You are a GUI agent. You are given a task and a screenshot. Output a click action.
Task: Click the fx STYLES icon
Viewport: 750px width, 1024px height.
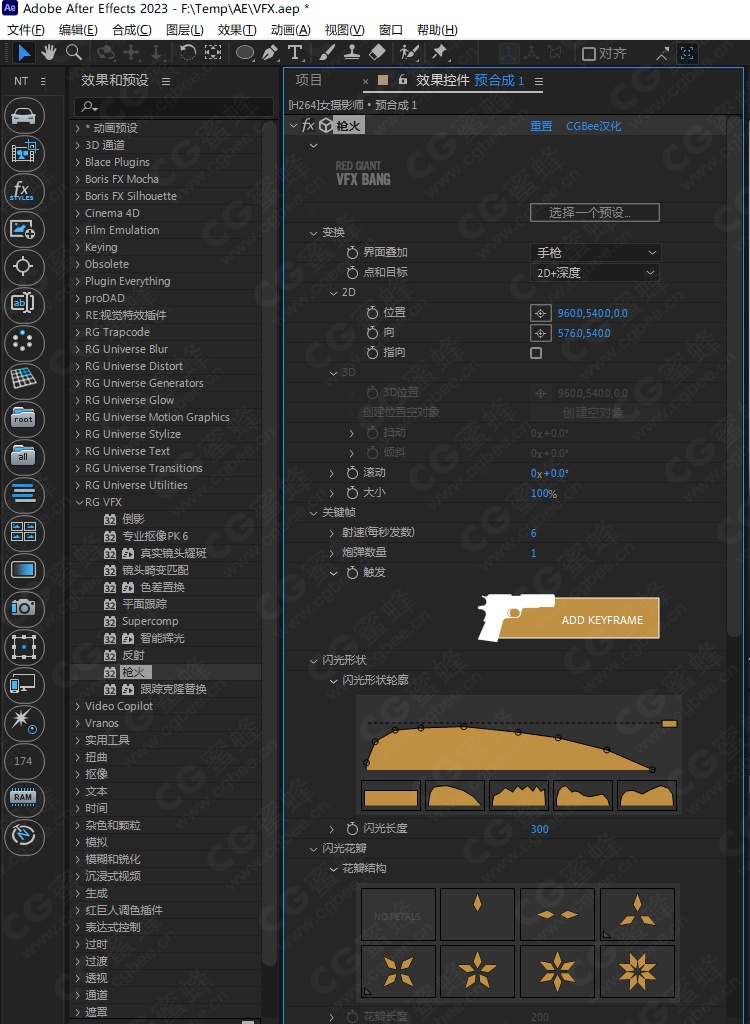(x=24, y=192)
